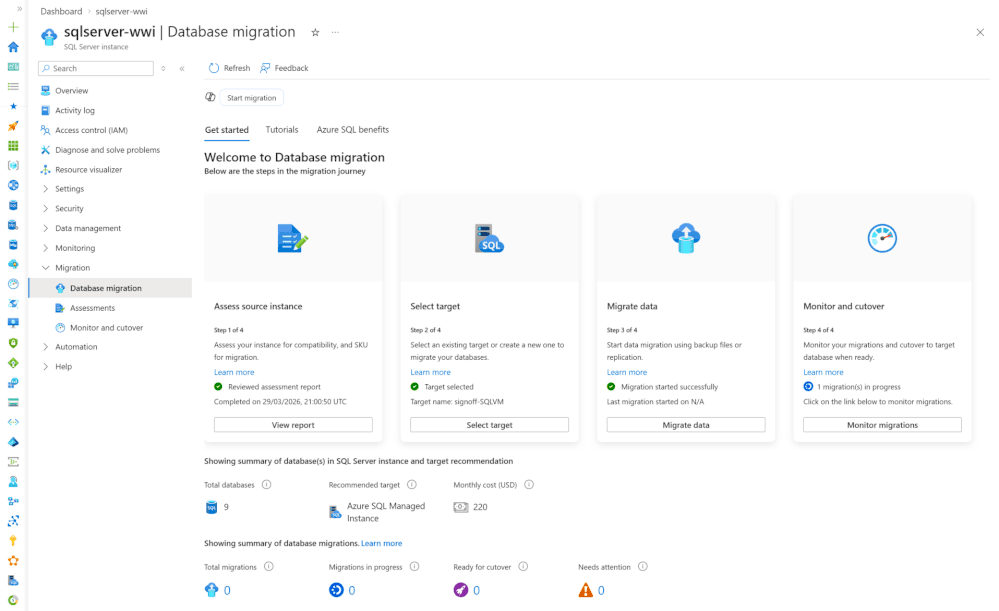Image resolution: width=999 pixels, height=611 pixels.
Task: Switch to the Tutorials tab
Action: click(x=282, y=129)
